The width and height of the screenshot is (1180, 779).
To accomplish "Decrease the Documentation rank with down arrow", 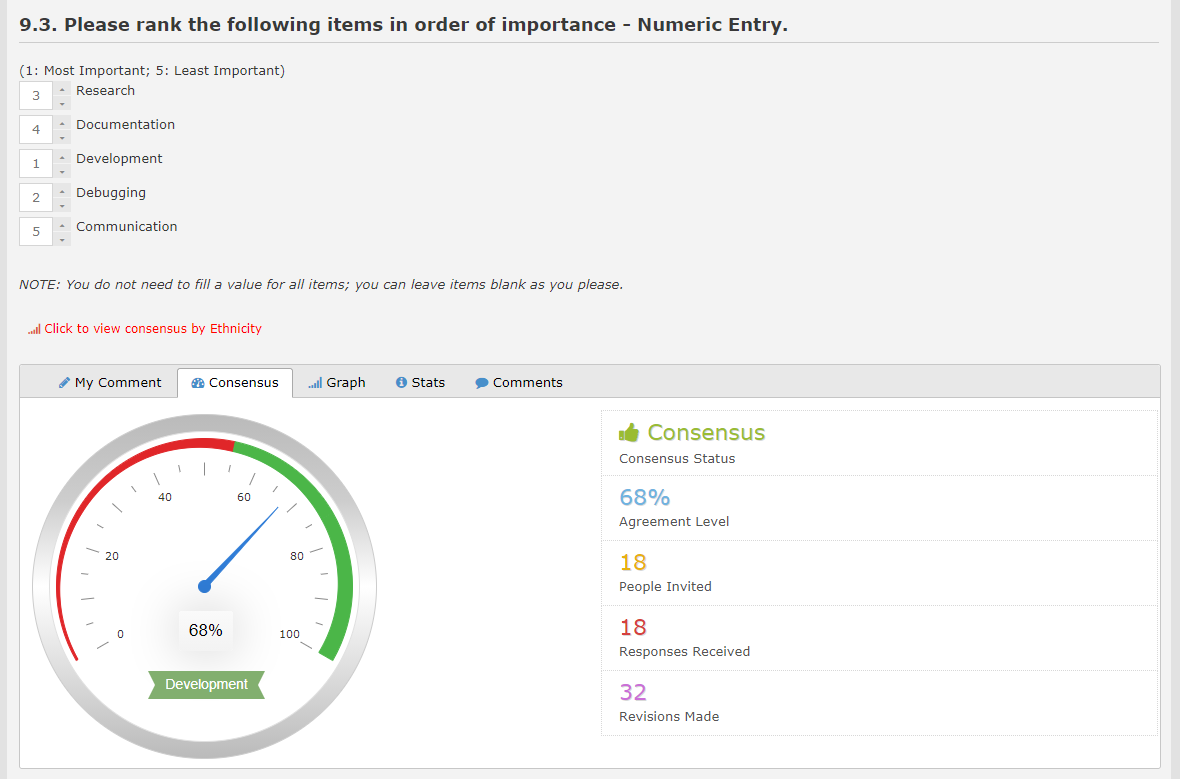I will coord(62,137).
